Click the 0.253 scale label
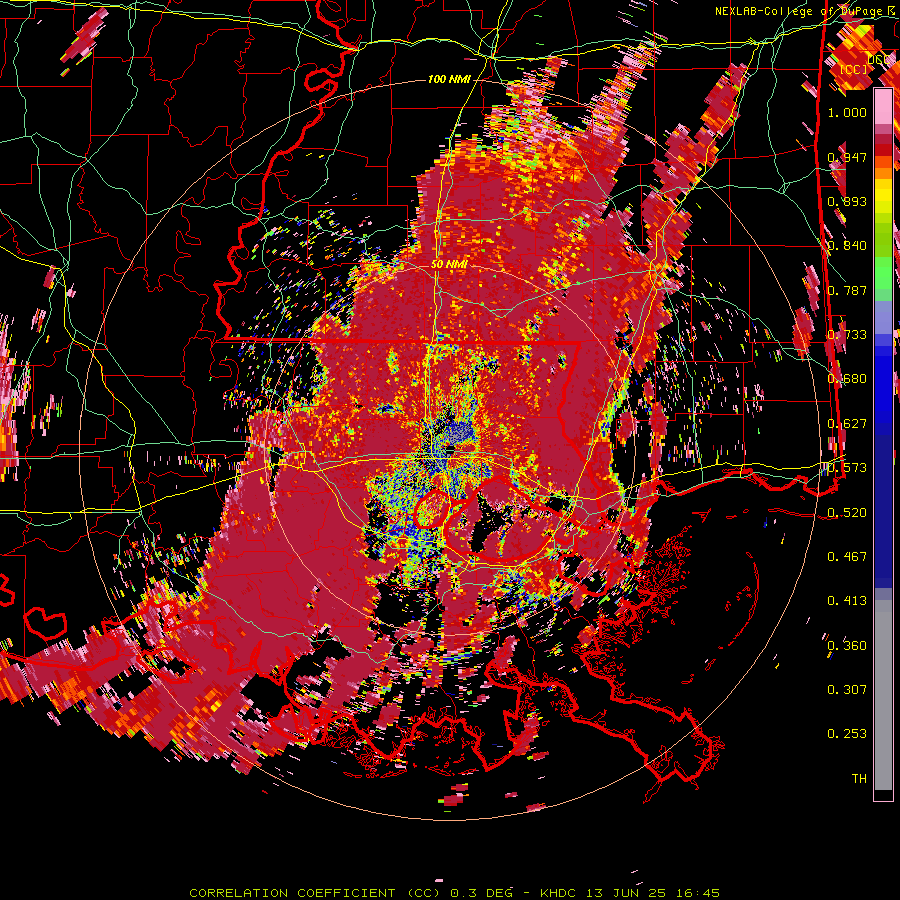Image resolution: width=900 pixels, height=900 pixels. (847, 734)
